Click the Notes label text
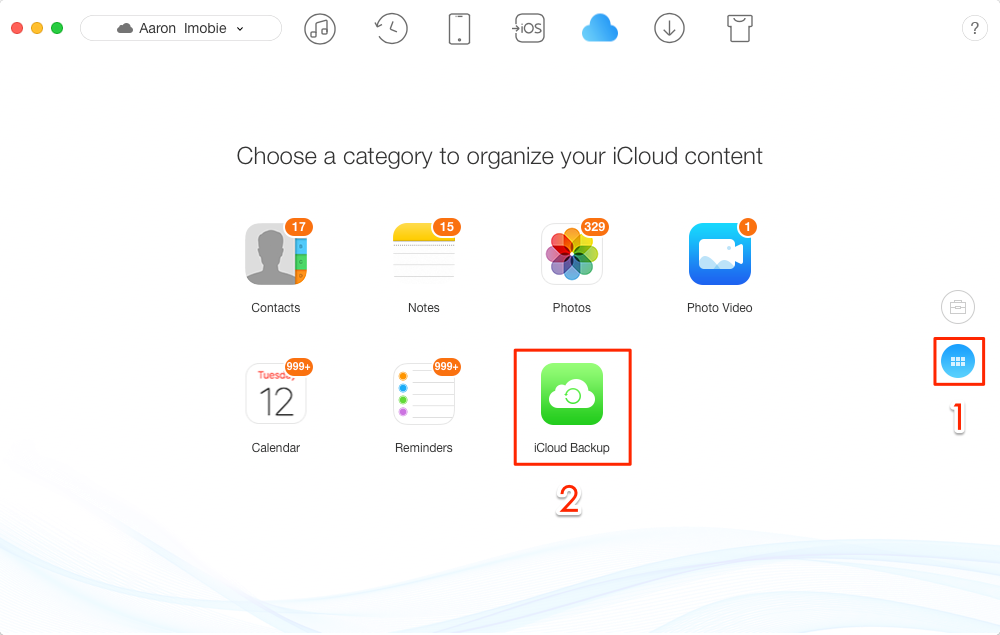The width and height of the screenshot is (1000, 635). point(423,307)
